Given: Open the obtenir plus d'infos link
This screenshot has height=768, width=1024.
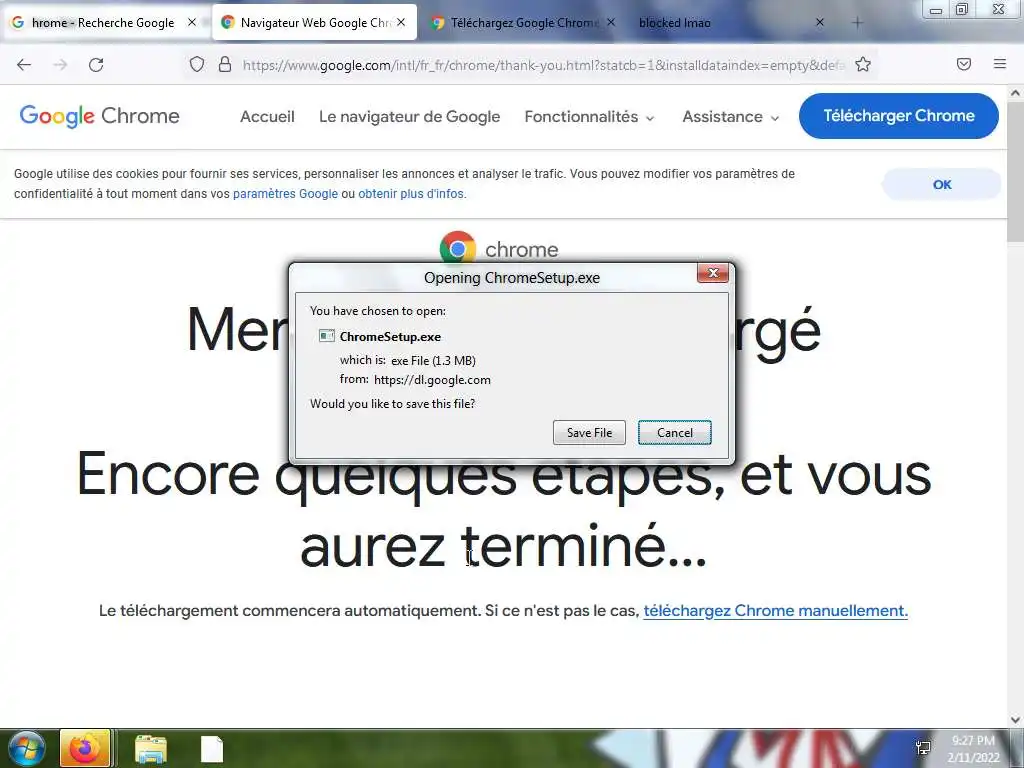Looking at the screenshot, I should 412,194.
